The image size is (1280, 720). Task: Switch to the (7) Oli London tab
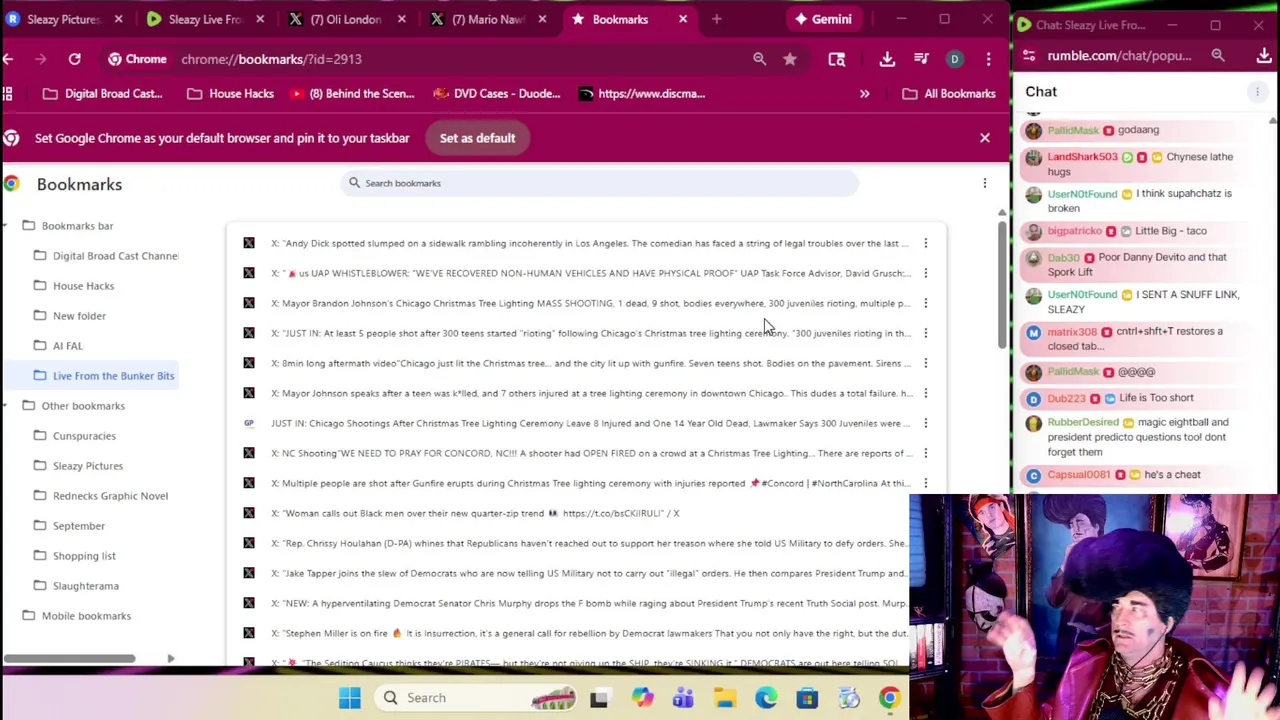pos(347,19)
